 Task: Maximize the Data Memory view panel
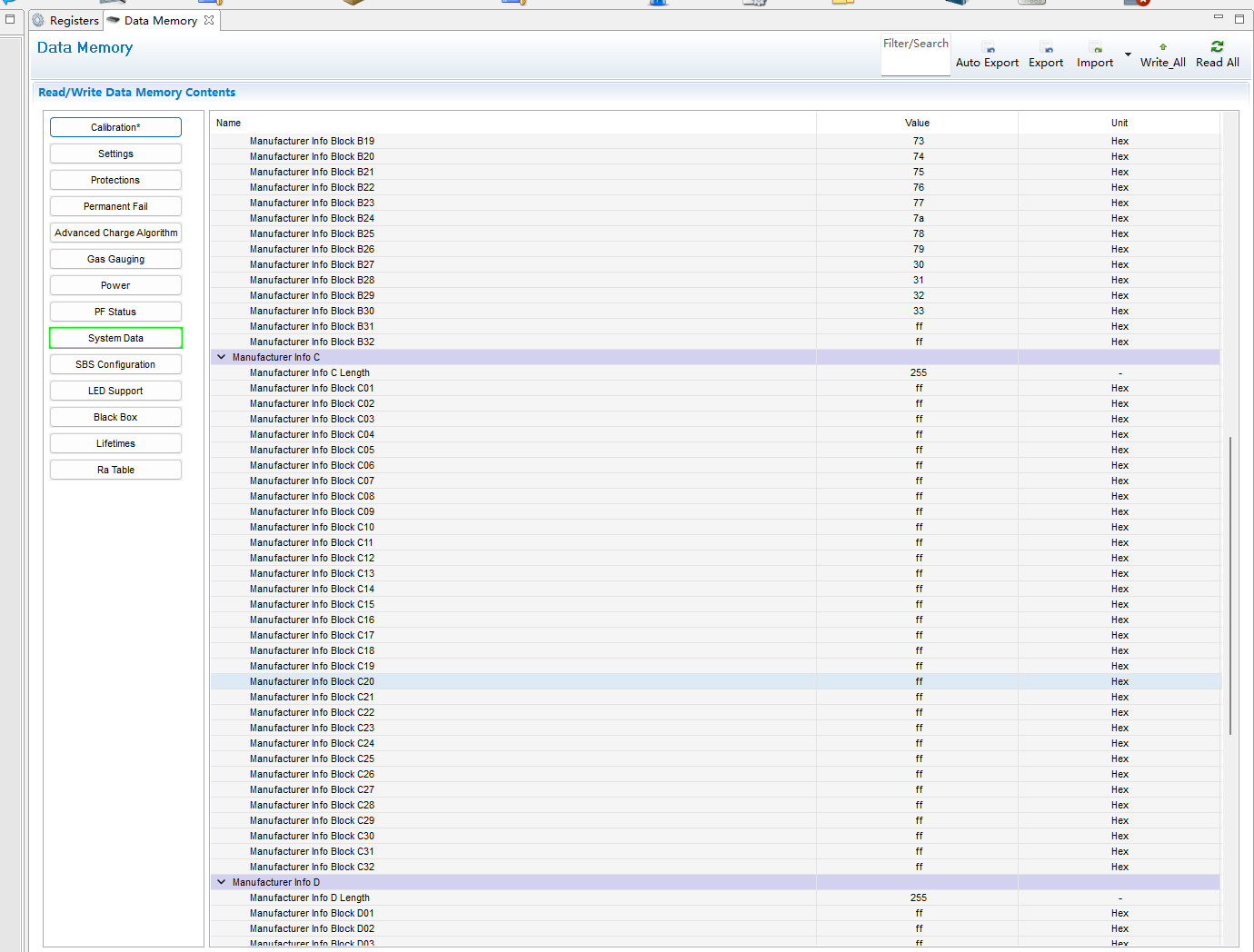pos(1239,18)
